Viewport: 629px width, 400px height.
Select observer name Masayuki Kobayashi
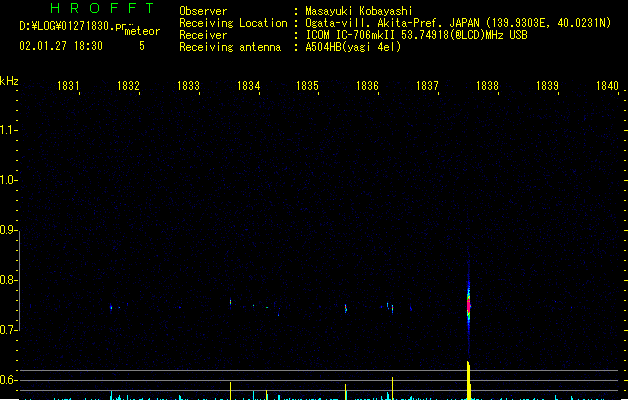point(359,11)
